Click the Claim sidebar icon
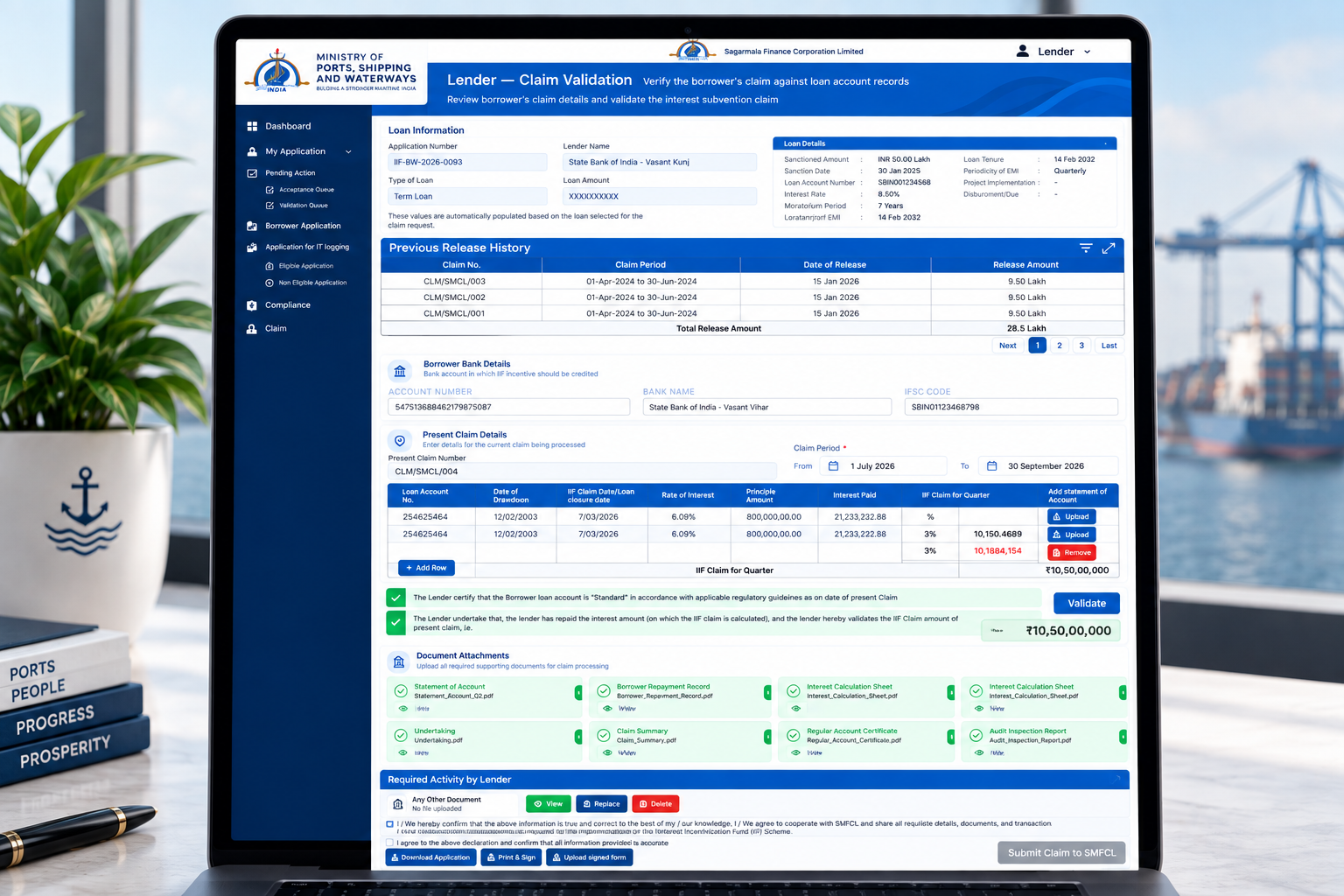Image resolution: width=1344 pixels, height=896 pixels. [x=252, y=329]
